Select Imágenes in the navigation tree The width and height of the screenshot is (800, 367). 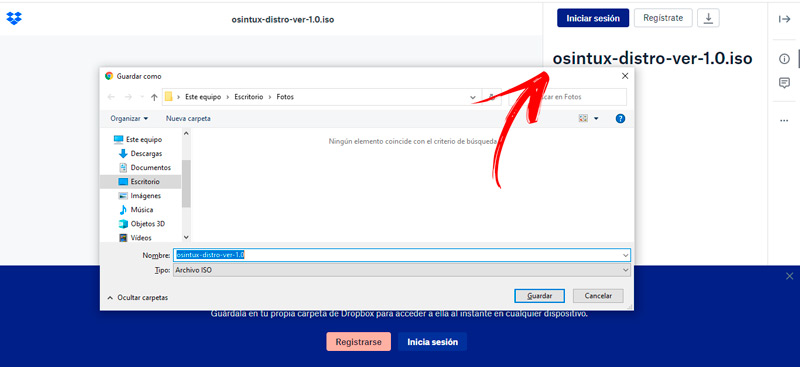pos(140,195)
